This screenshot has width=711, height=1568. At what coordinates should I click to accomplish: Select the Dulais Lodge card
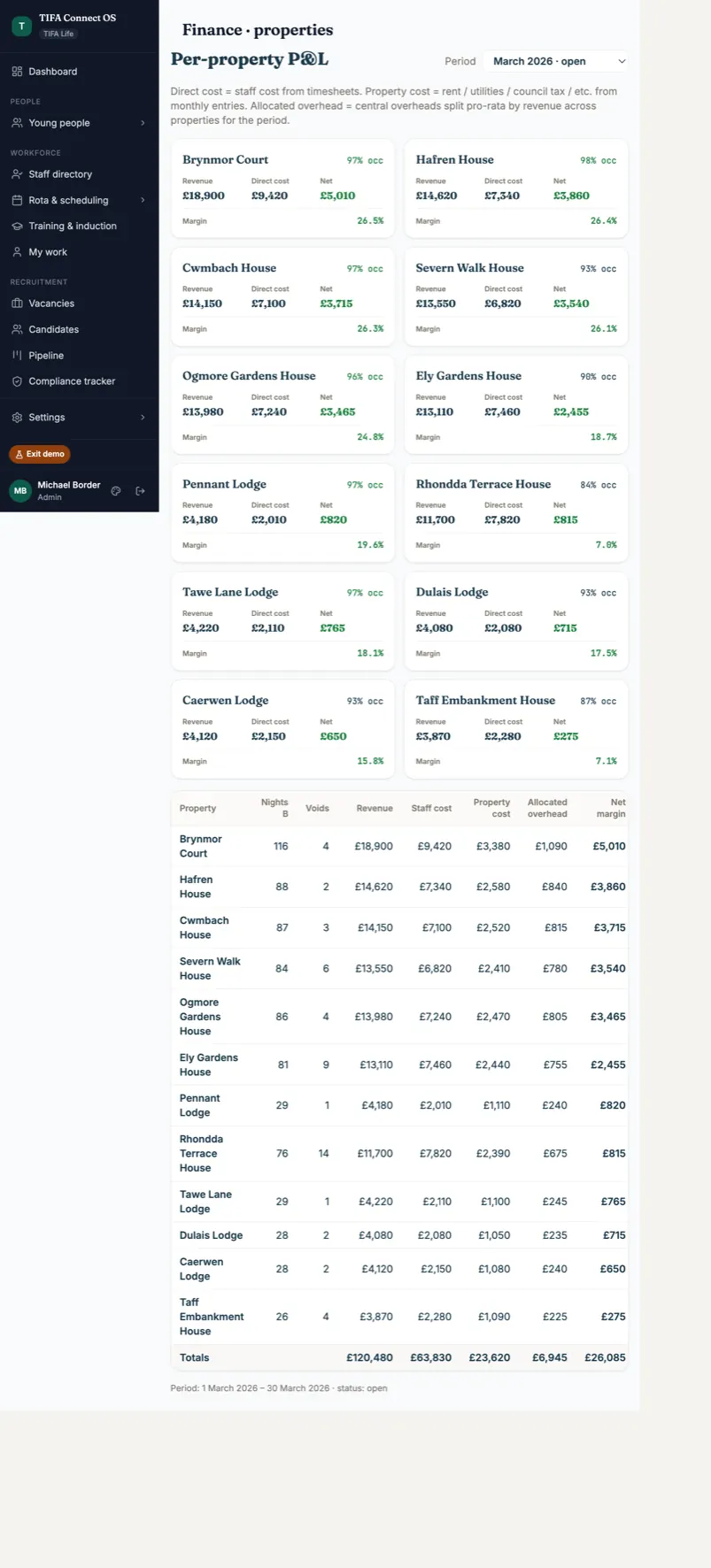coord(516,621)
